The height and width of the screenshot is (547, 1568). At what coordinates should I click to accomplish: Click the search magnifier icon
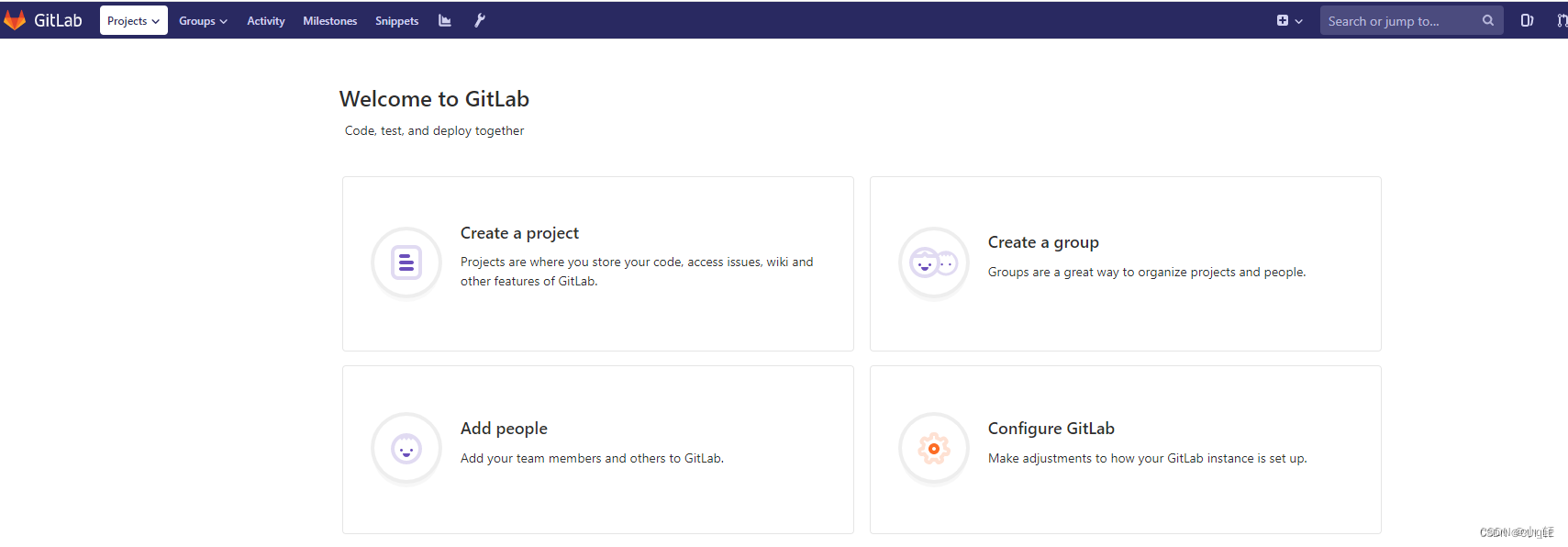coord(1487,20)
